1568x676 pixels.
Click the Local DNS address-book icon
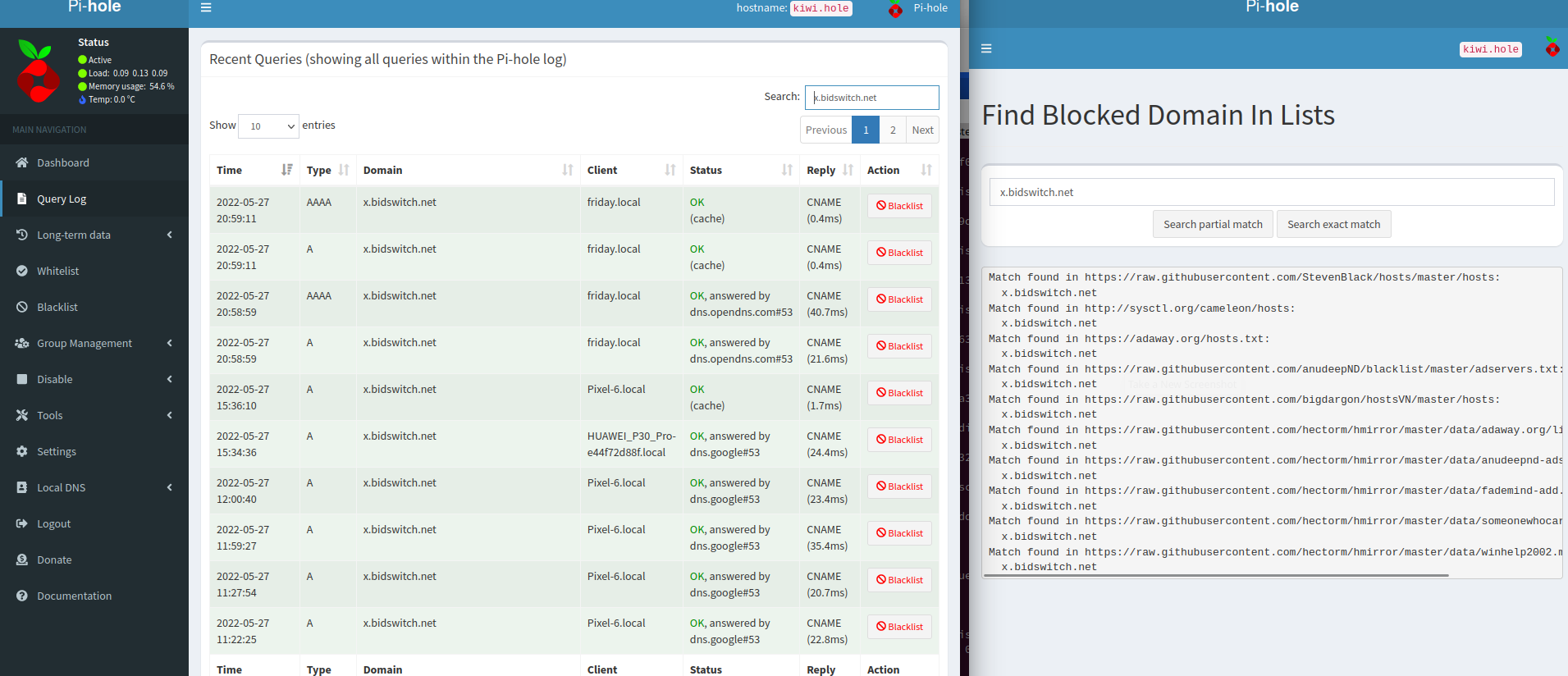point(22,487)
